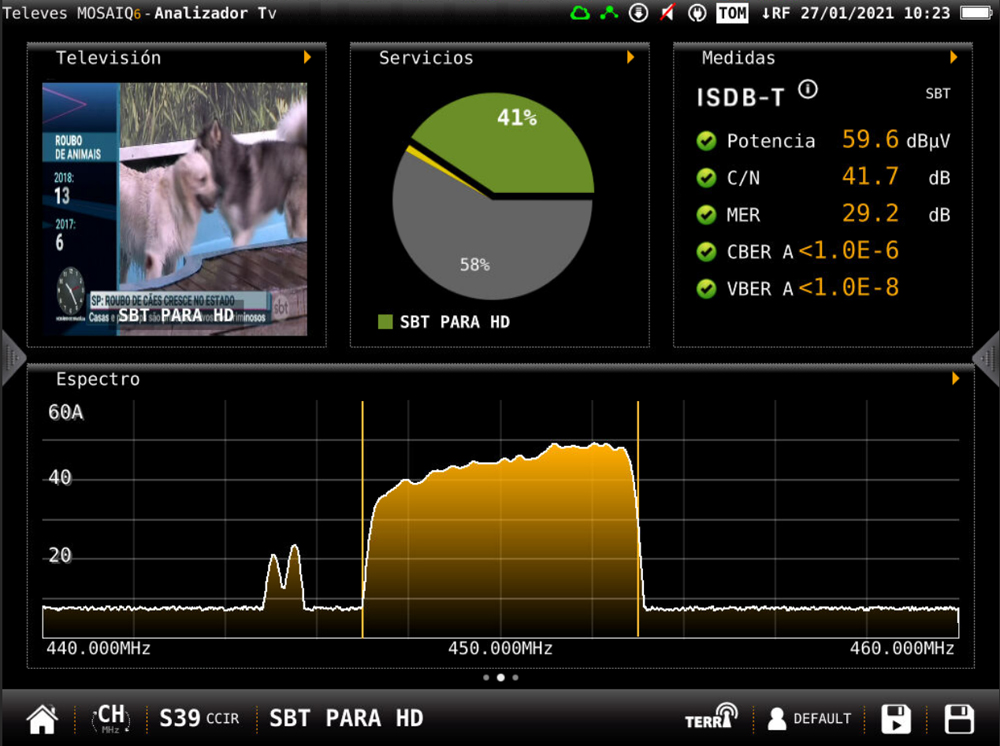Go to the first page dot
The image size is (1000, 746).
click(x=486, y=678)
